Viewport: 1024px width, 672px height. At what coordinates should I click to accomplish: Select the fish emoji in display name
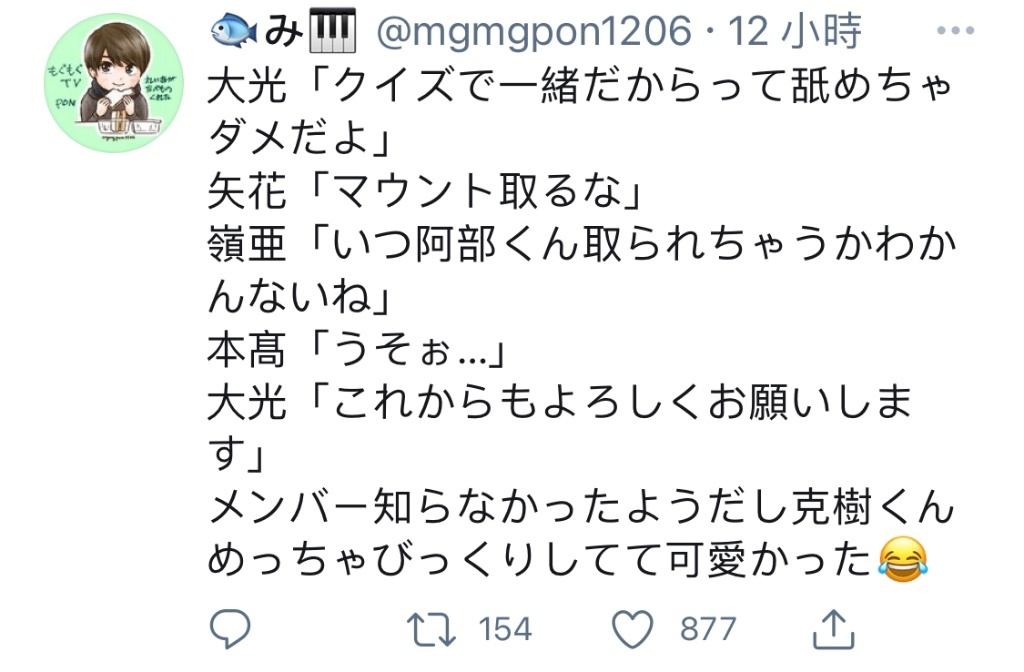pos(234,31)
